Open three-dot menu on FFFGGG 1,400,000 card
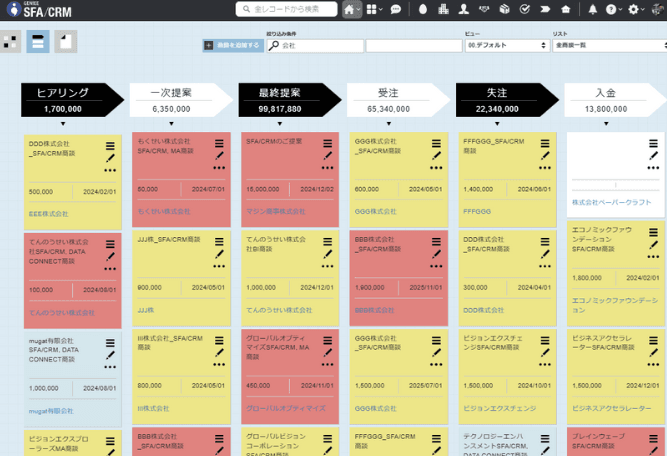 coord(545,168)
